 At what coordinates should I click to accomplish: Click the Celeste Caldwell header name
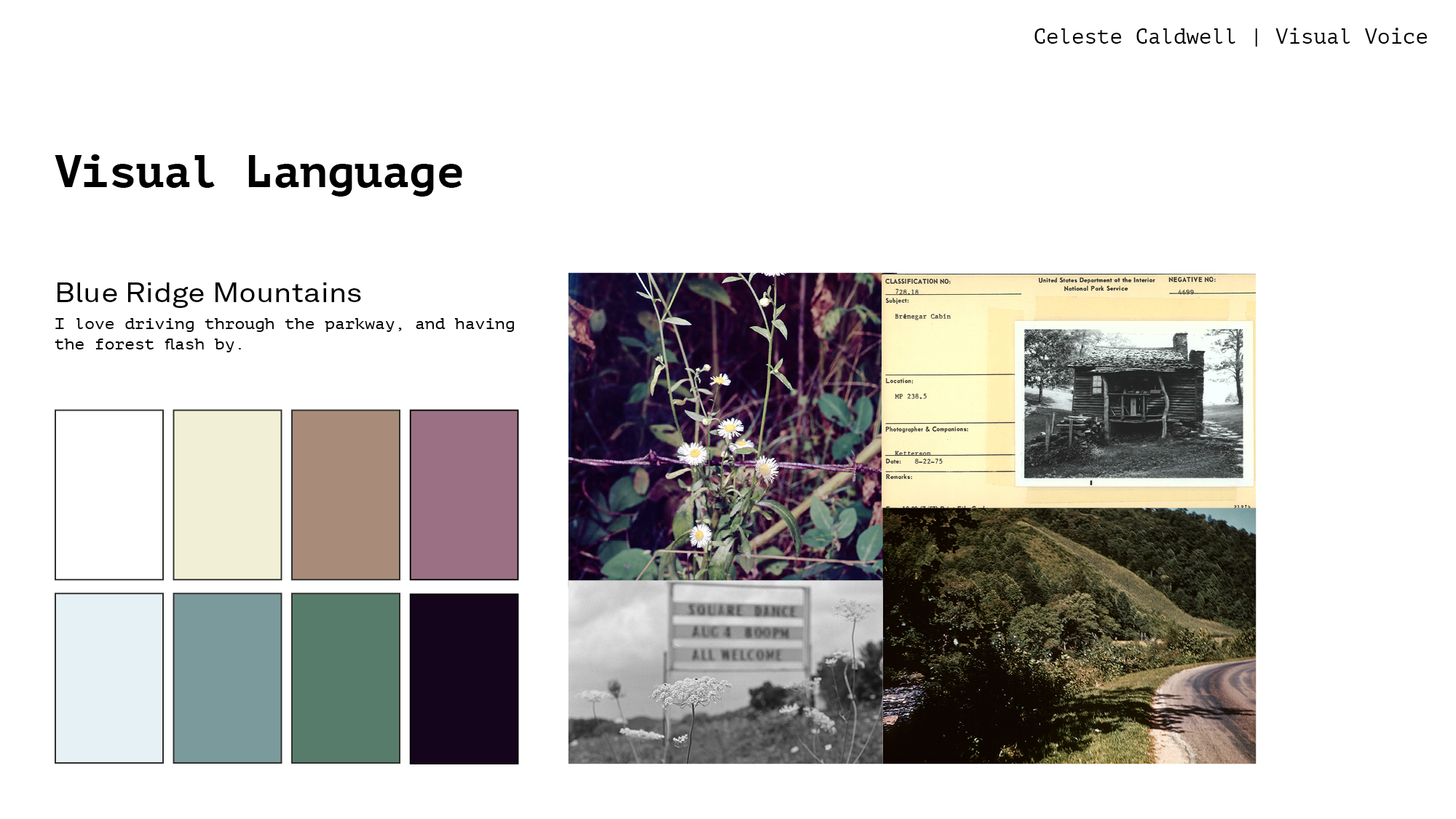1134,36
